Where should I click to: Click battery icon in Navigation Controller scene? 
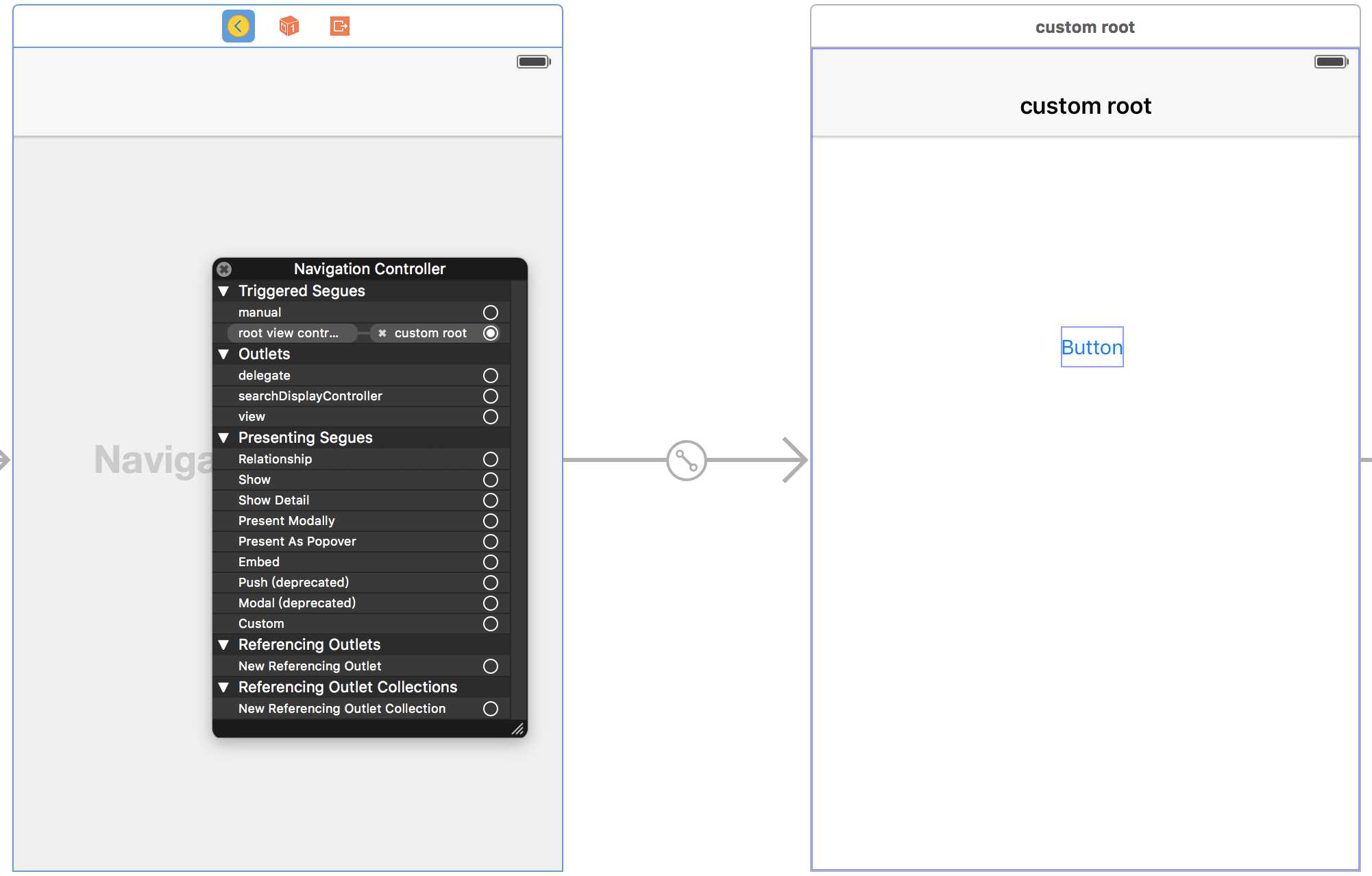(534, 62)
